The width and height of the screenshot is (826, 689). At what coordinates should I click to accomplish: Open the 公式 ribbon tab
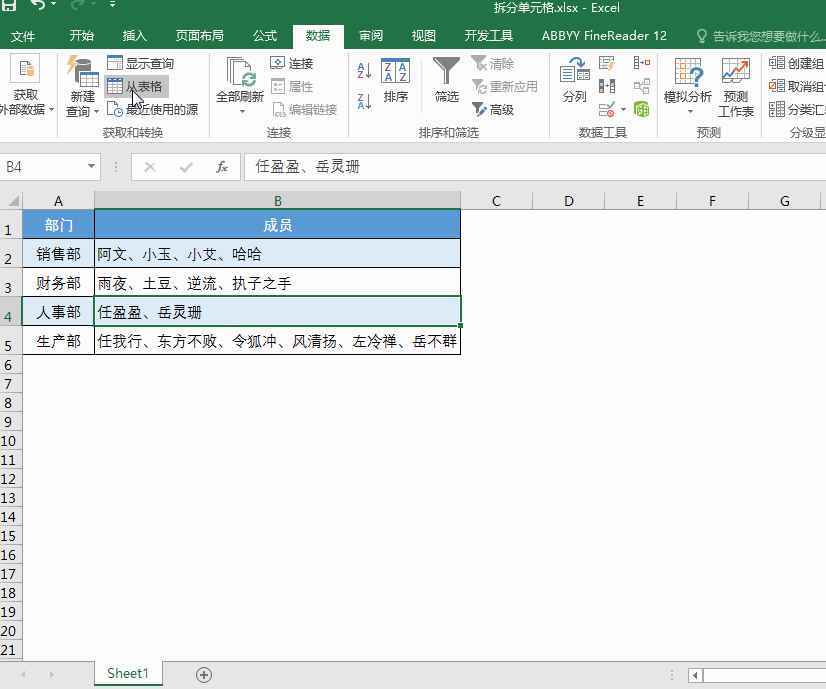click(x=263, y=36)
